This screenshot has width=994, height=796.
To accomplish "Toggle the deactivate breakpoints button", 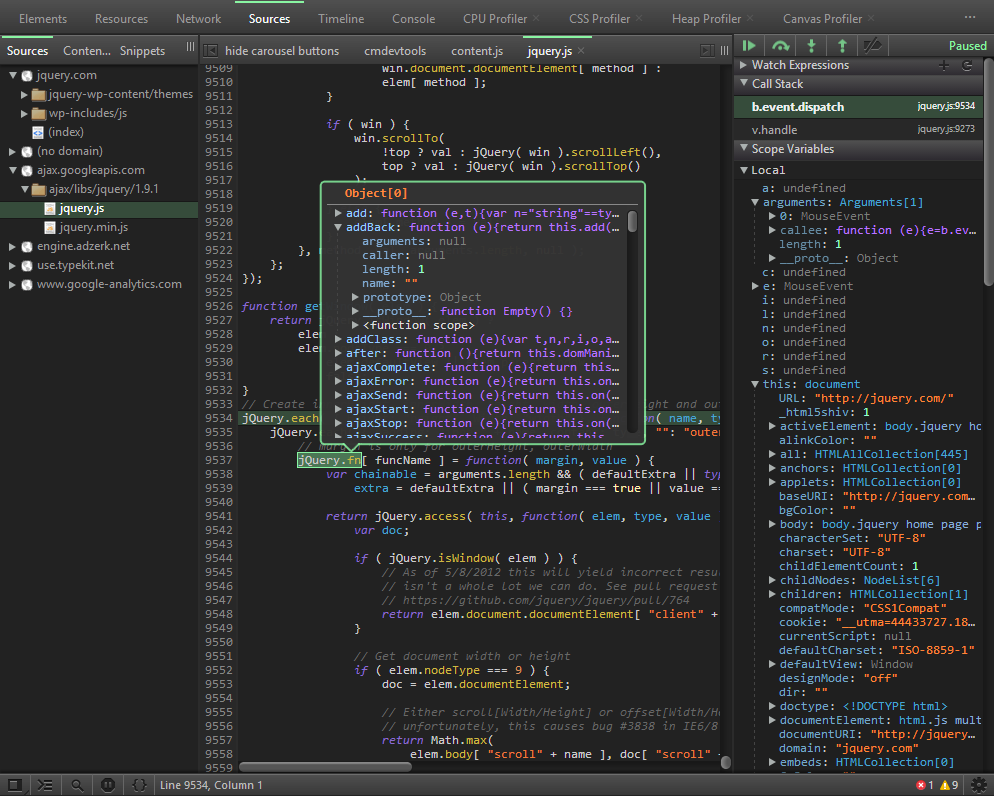I will pos(873,46).
